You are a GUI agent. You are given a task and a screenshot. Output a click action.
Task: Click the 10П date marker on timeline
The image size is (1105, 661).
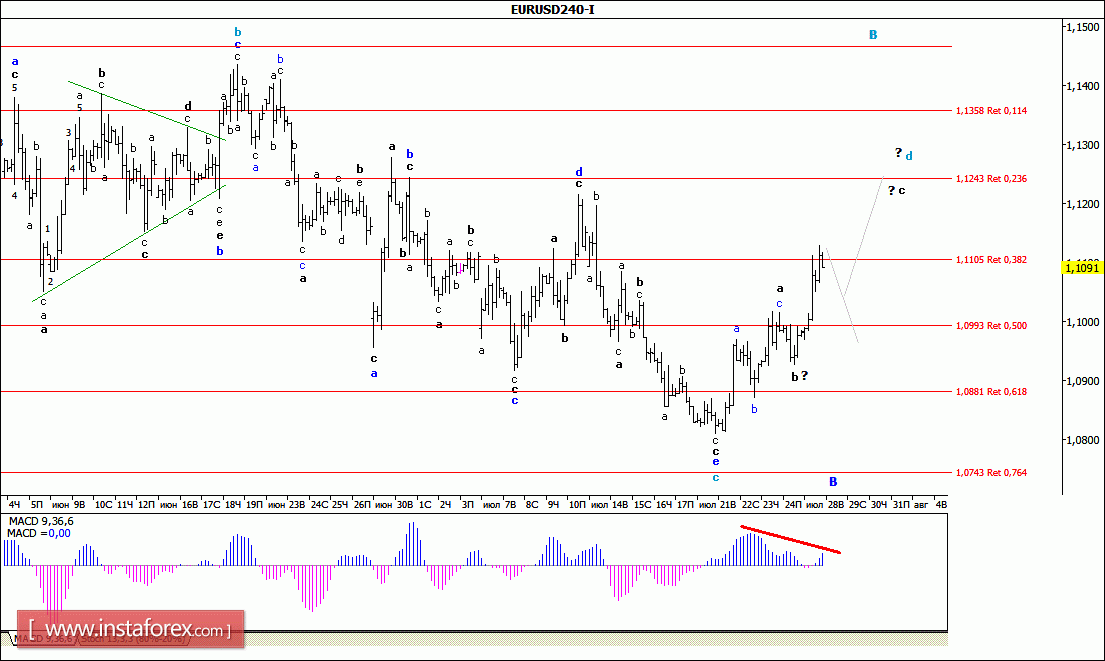pyautogui.click(x=577, y=504)
